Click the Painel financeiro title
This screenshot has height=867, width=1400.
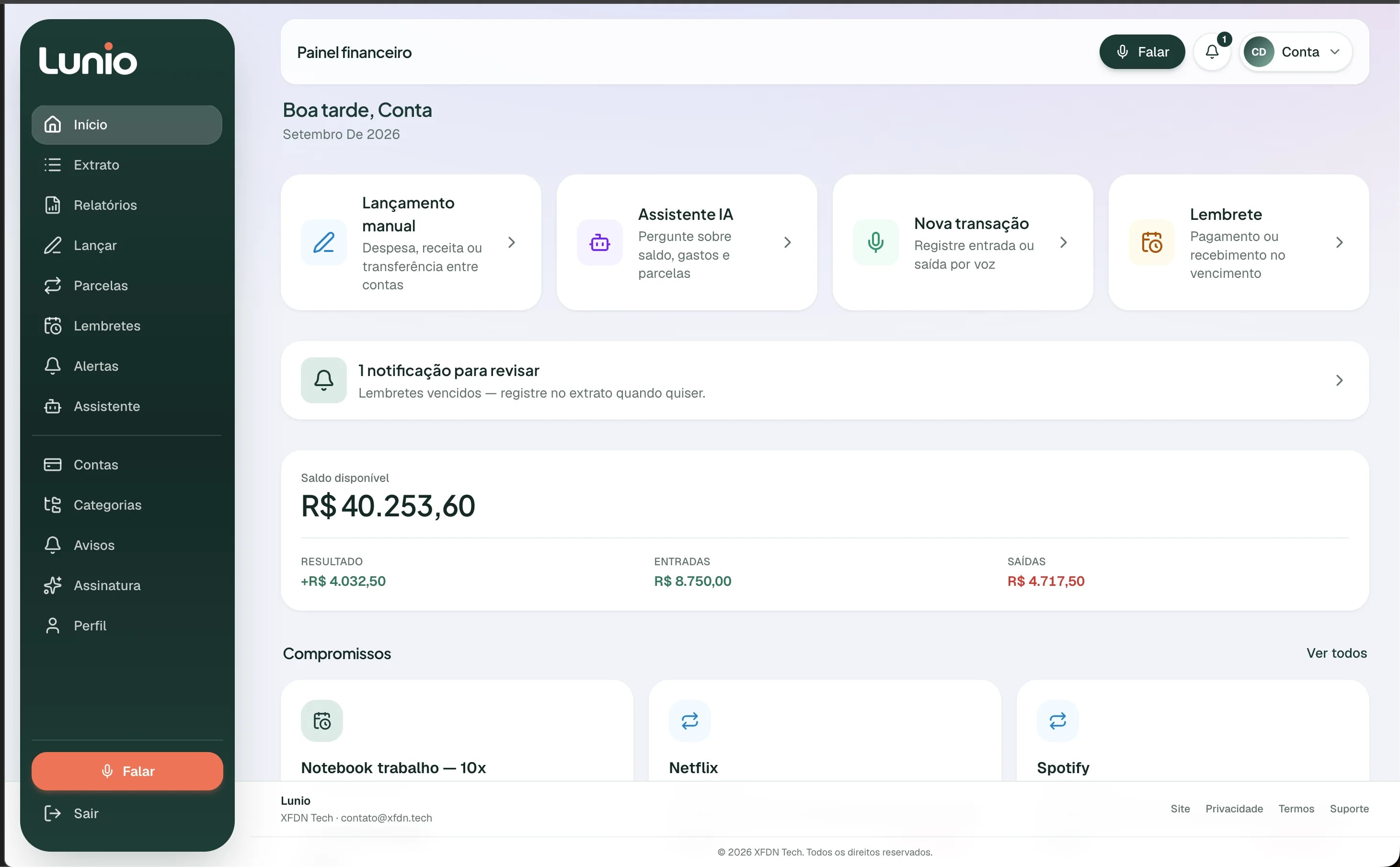[354, 52]
